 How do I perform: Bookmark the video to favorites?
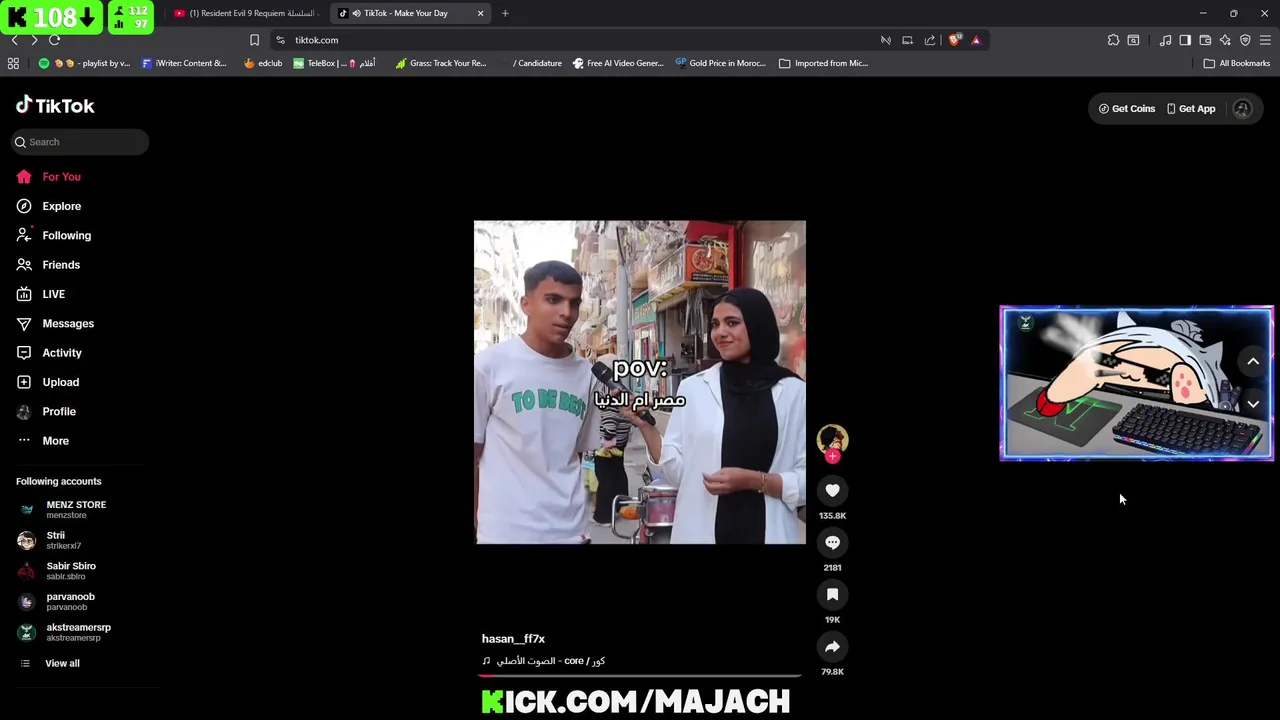(x=832, y=594)
